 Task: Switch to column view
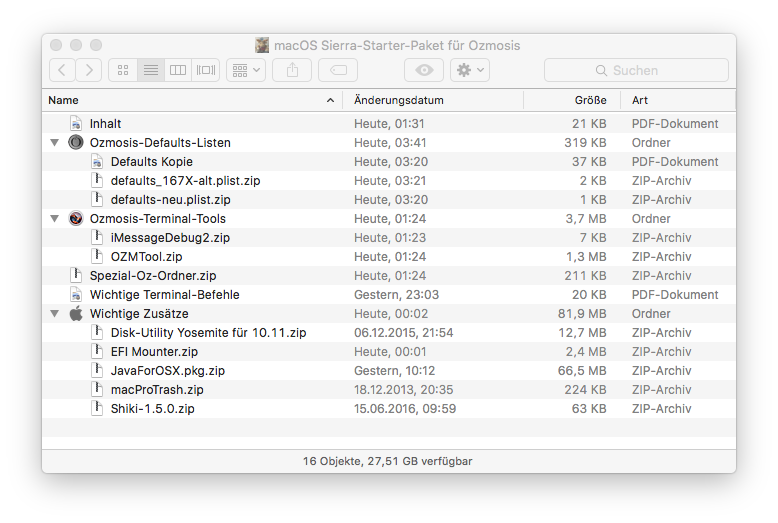pyautogui.click(x=178, y=70)
